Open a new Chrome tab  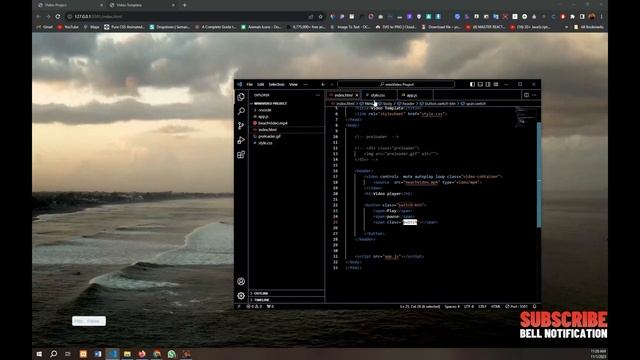click(x=184, y=5)
